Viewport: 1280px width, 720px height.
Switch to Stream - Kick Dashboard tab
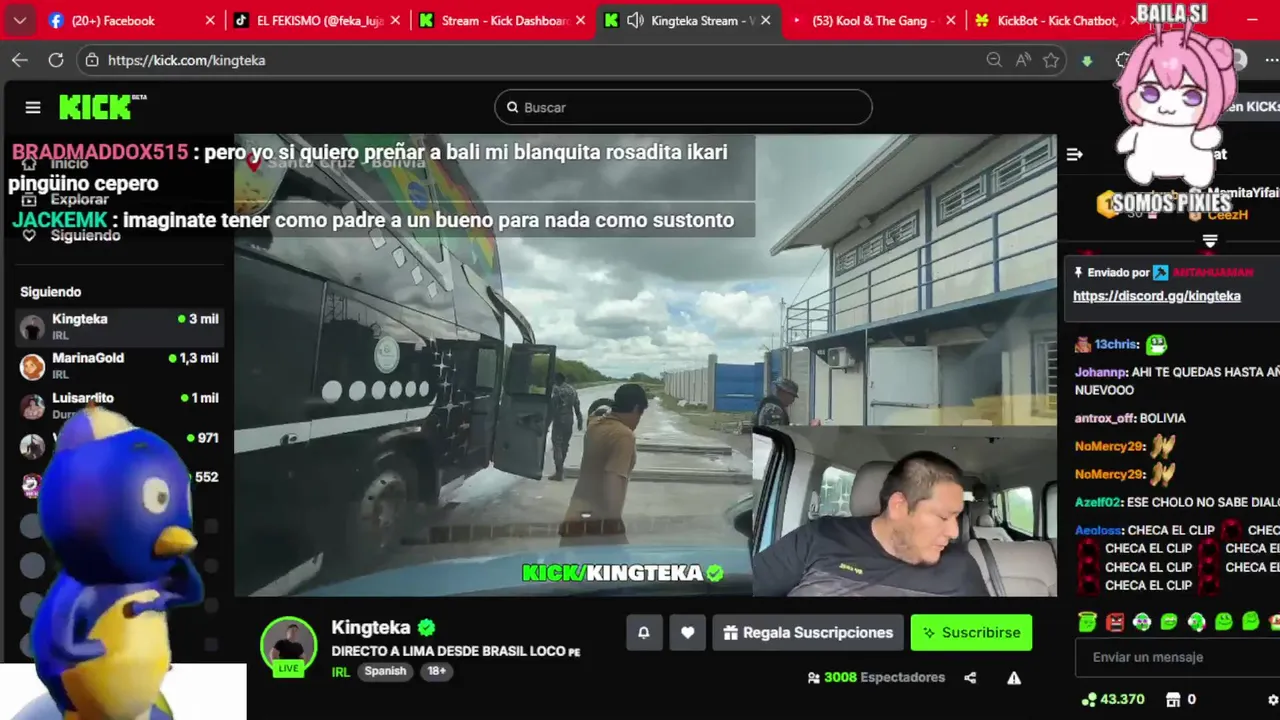click(504, 20)
